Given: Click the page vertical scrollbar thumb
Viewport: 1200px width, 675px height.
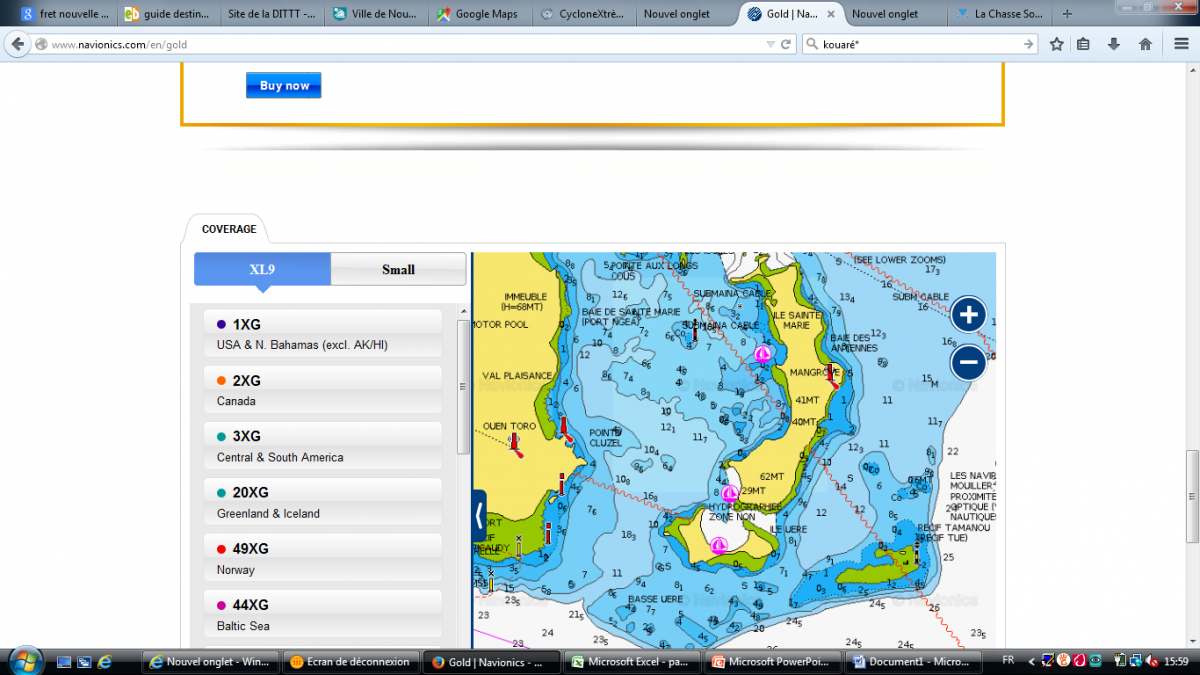Looking at the screenshot, I should pos(1192,496).
